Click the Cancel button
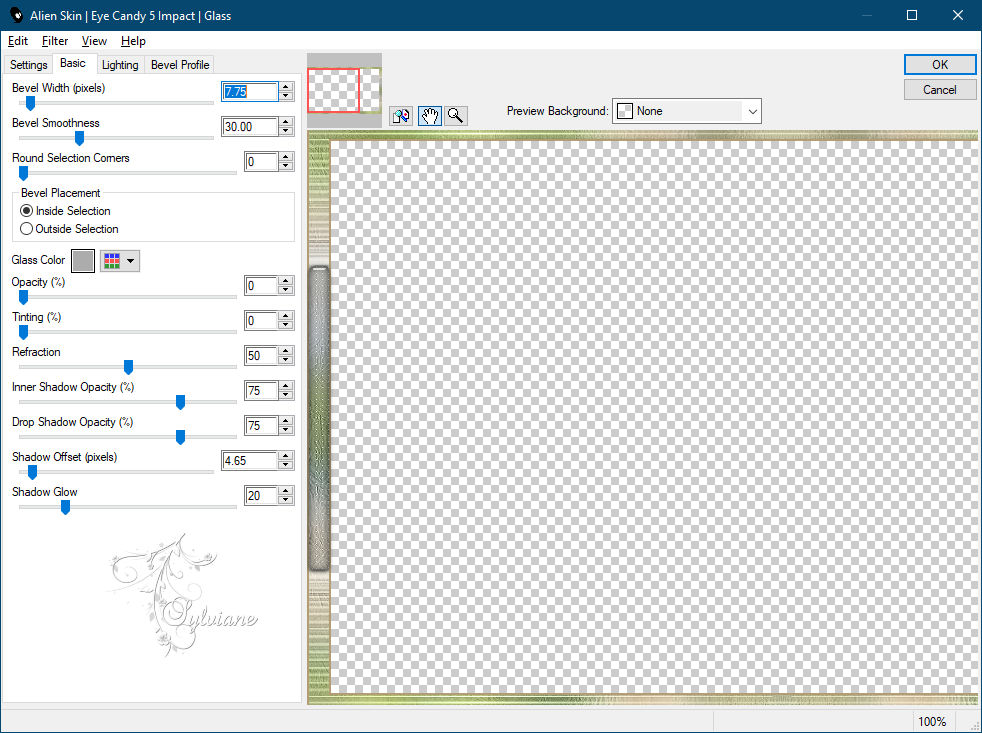This screenshot has width=982, height=733. coord(939,90)
